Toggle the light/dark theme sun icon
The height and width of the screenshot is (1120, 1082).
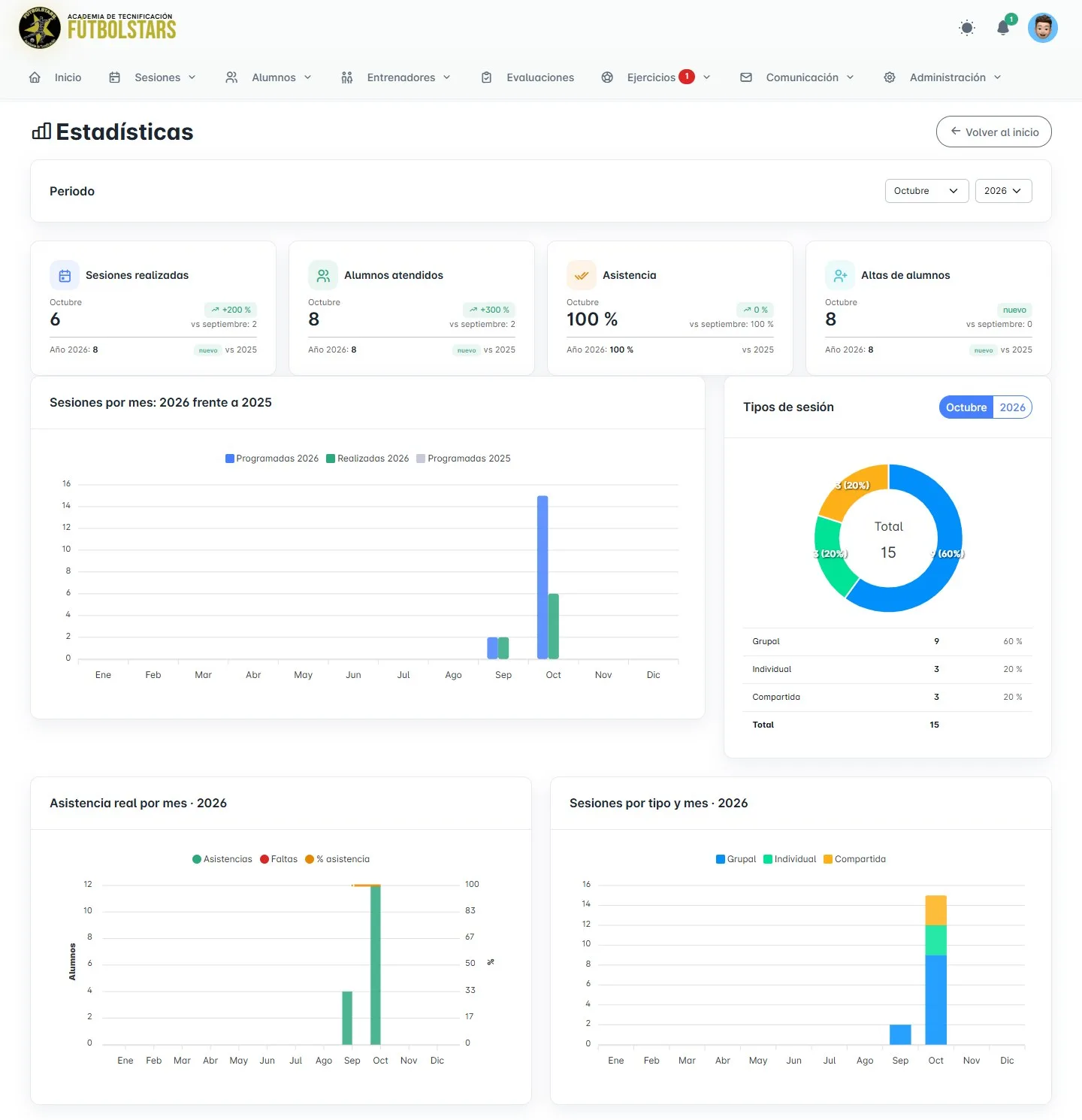tap(967, 28)
